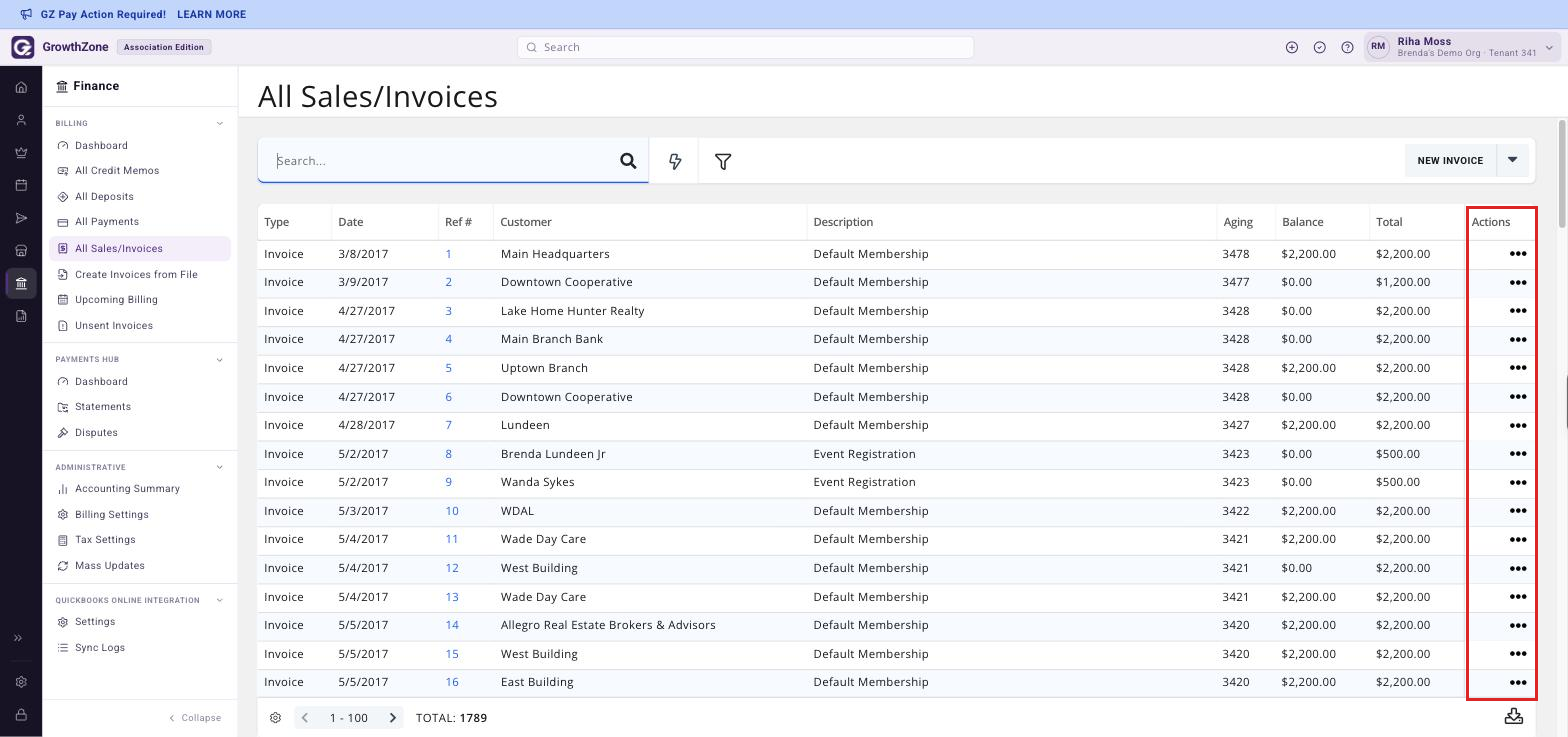The width and height of the screenshot is (1568, 737).
Task: Open Billing Dashboard menu item
Action: point(101,146)
